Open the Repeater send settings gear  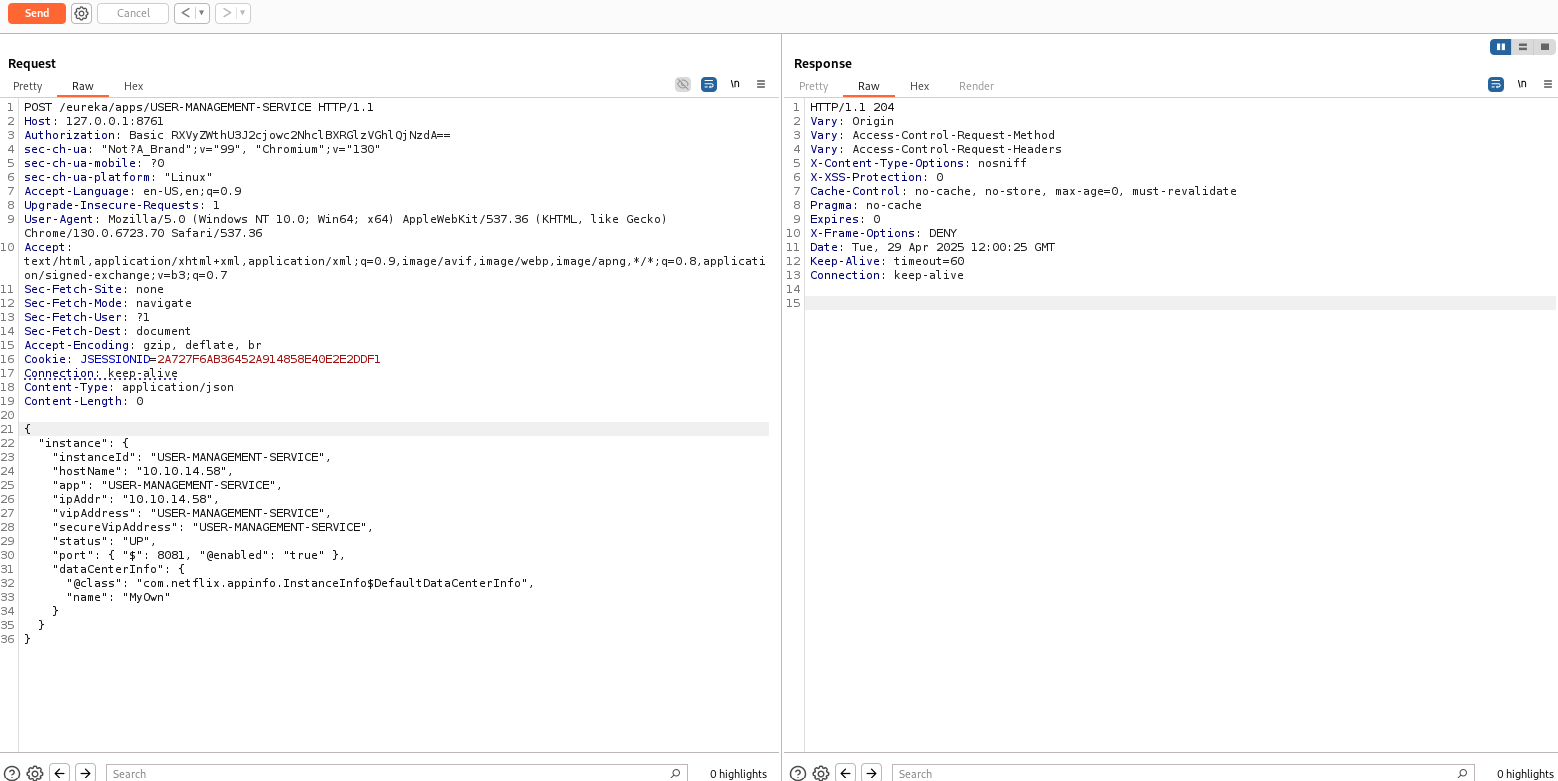tap(82, 13)
